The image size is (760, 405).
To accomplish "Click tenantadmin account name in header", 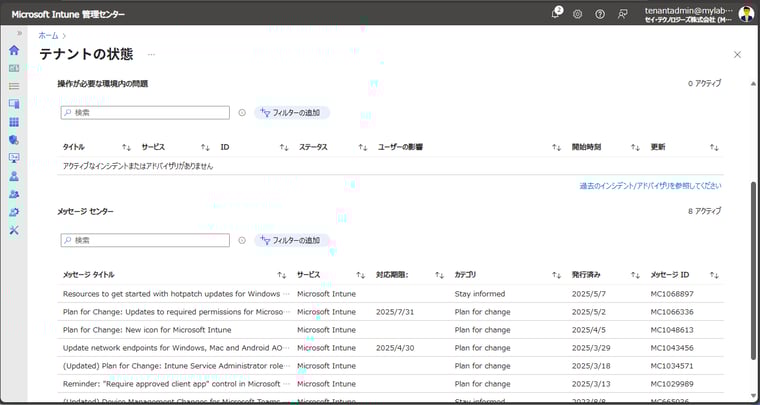I will (x=688, y=10).
